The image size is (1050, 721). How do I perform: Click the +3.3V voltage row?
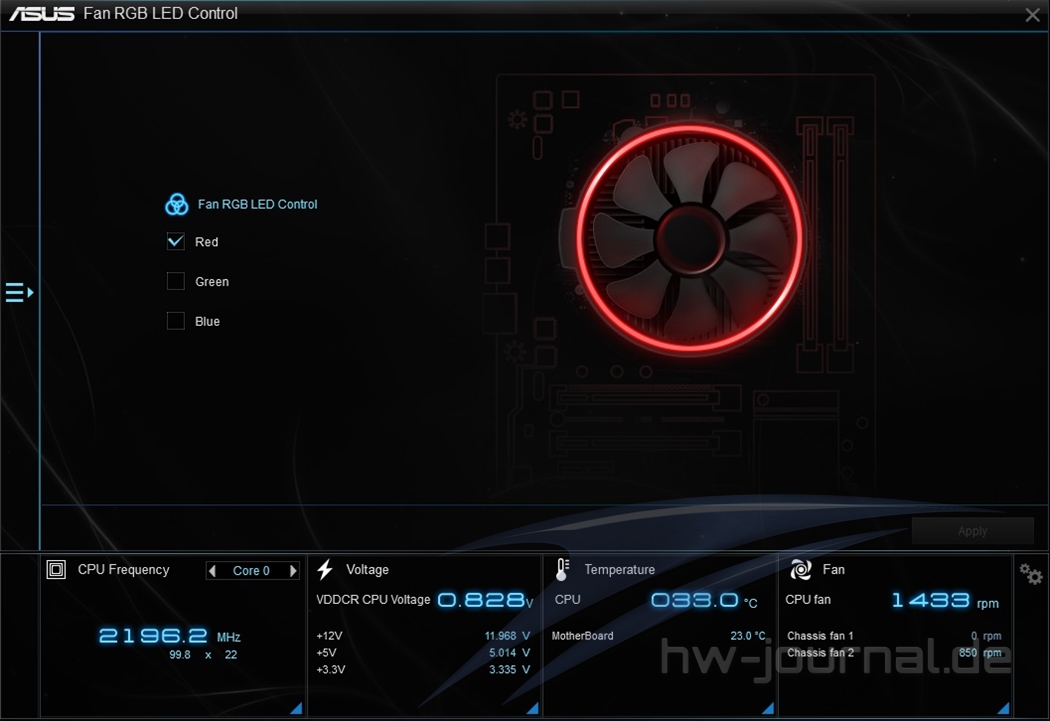pyautogui.click(x=423, y=669)
